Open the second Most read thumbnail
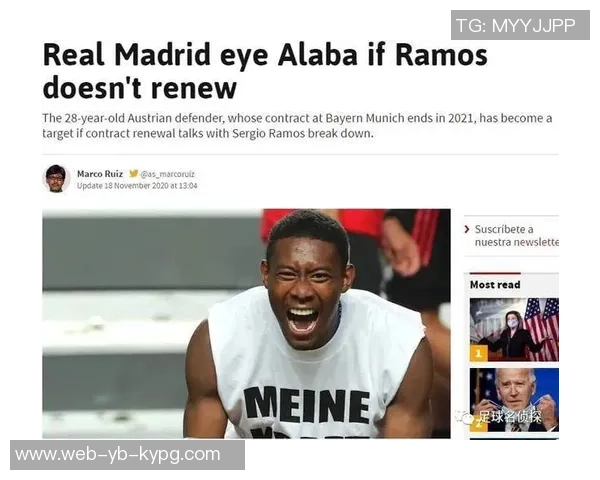Screen dimensions: 600x480 click(x=514, y=400)
